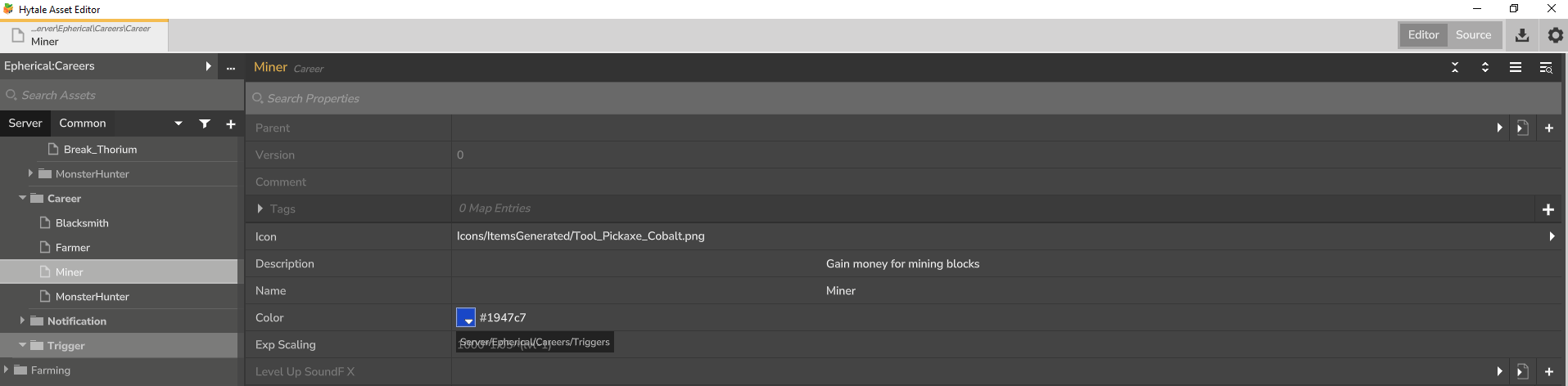Click the three-dots menu beside Epherical:Careers
Viewport: 1568px width, 386px height.
[231, 68]
